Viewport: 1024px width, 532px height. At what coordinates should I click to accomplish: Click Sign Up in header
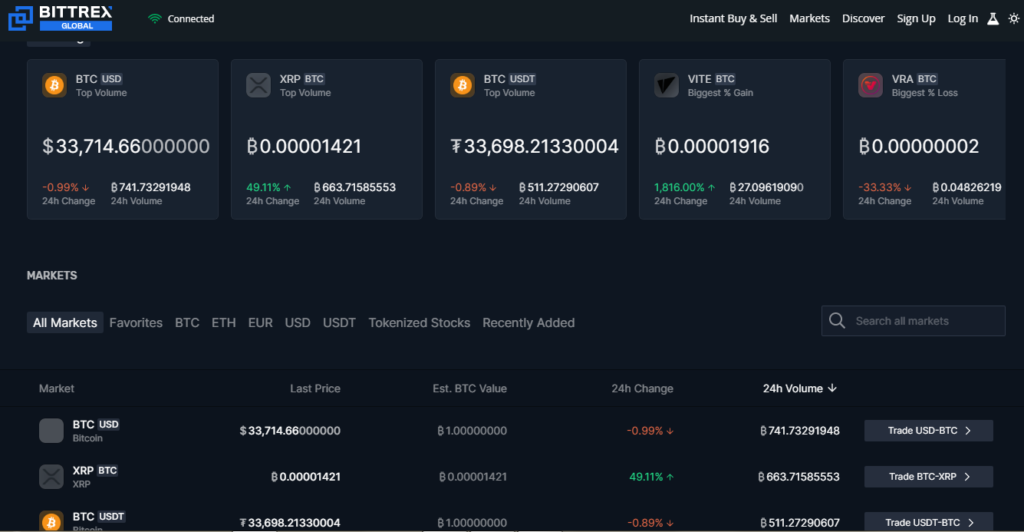tap(916, 18)
